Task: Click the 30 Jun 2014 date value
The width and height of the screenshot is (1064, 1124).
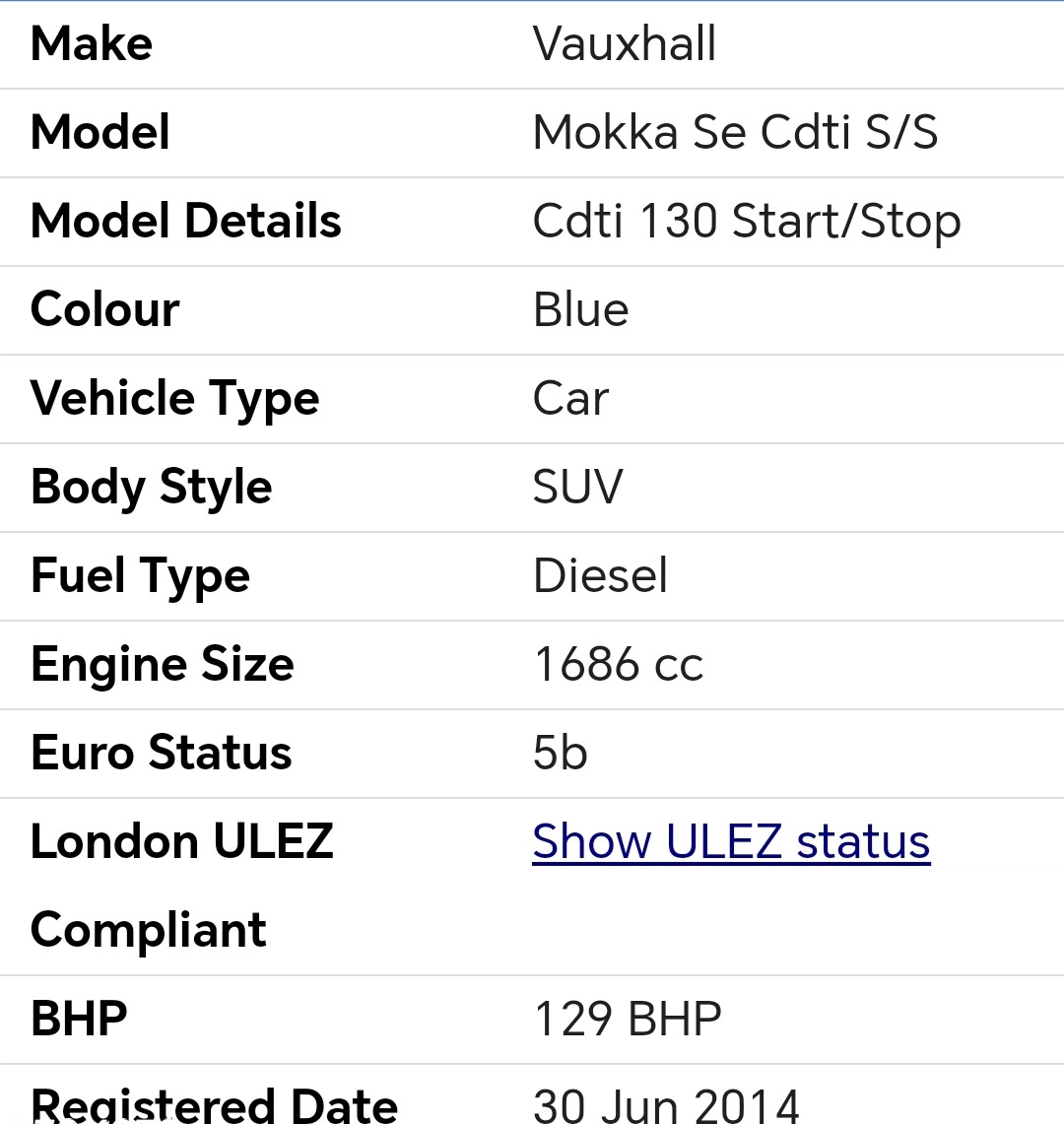Action: coord(666,1105)
